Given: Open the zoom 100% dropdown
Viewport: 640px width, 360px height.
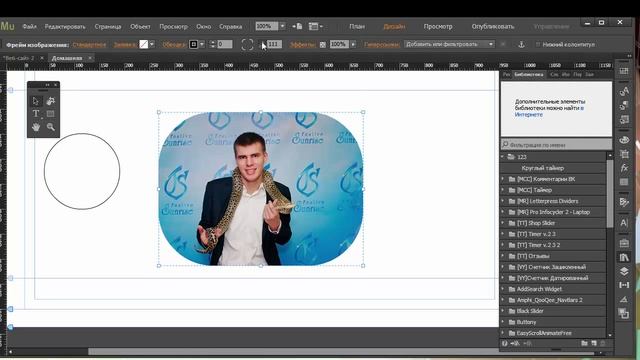Looking at the screenshot, I should [282, 26].
